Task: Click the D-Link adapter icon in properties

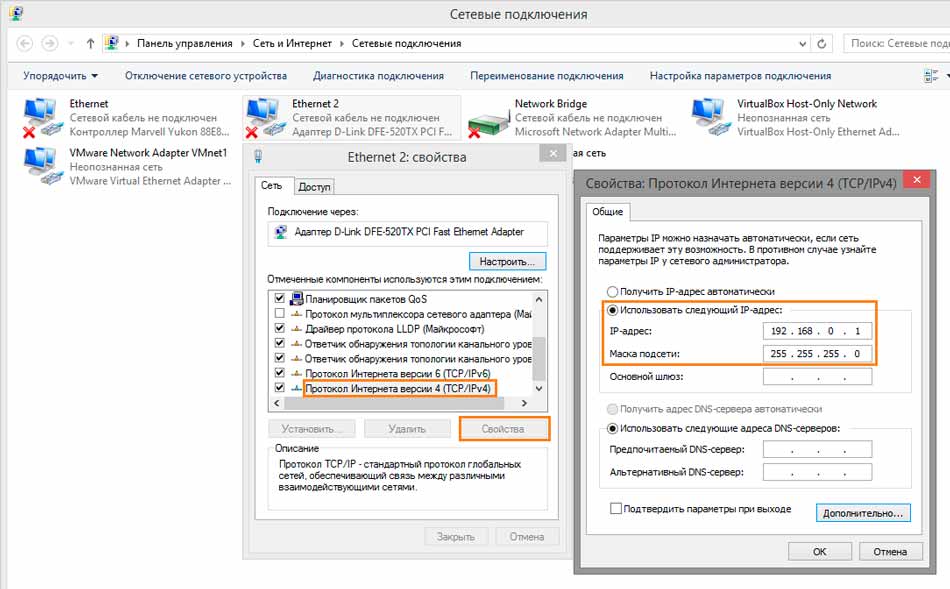Action: click(281, 232)
